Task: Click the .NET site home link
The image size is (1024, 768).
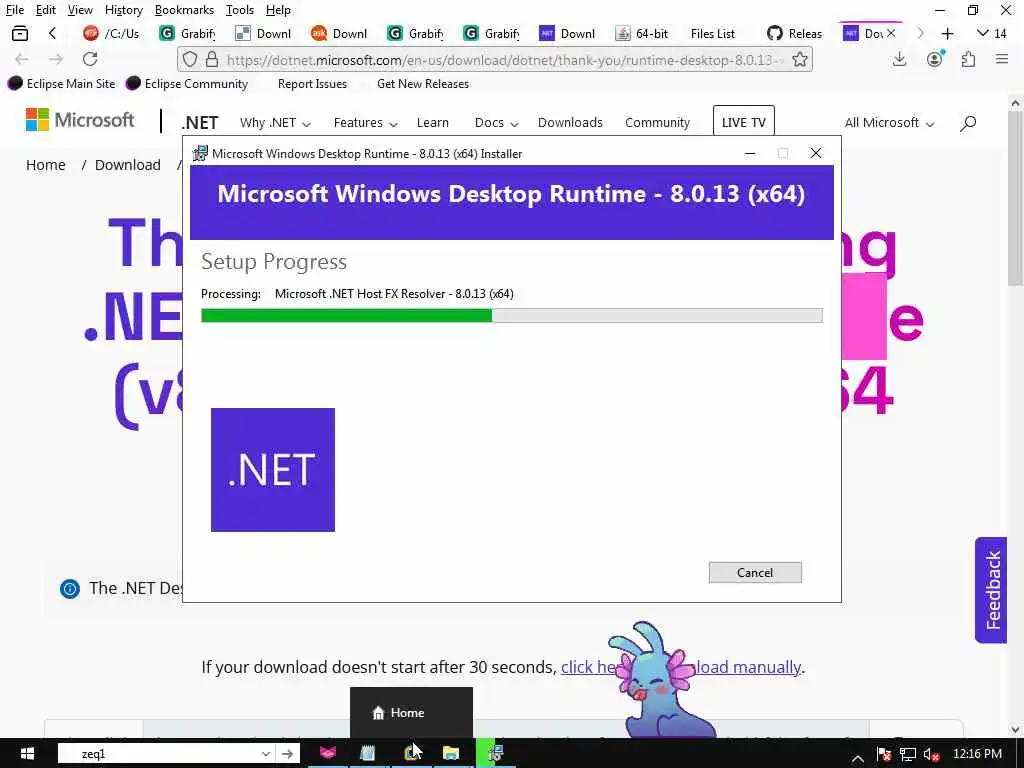Action: point(200,123)
